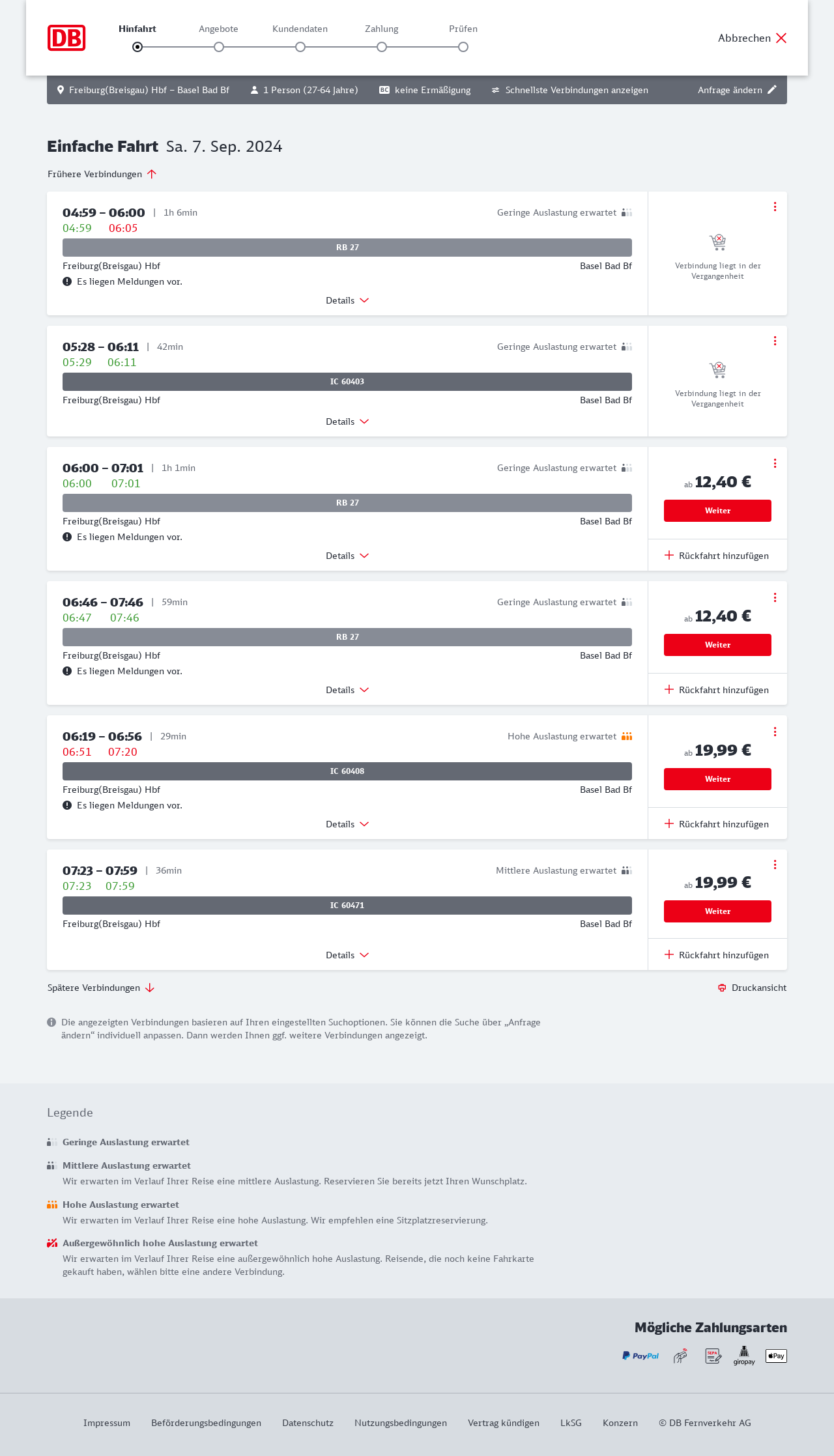Click the Apple Pay payment icon
Image resolution: width=834 pixels, height=1456 pixels.
(x=776, y=1356)
